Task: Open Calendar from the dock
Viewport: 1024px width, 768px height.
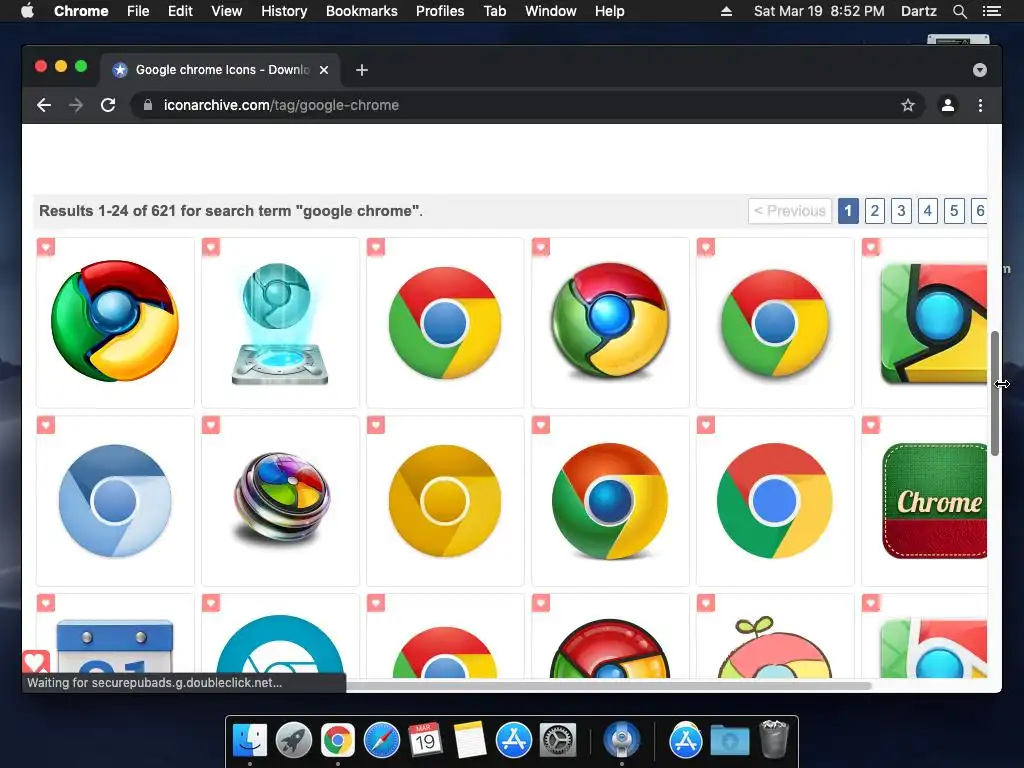Action: (425, 740)
